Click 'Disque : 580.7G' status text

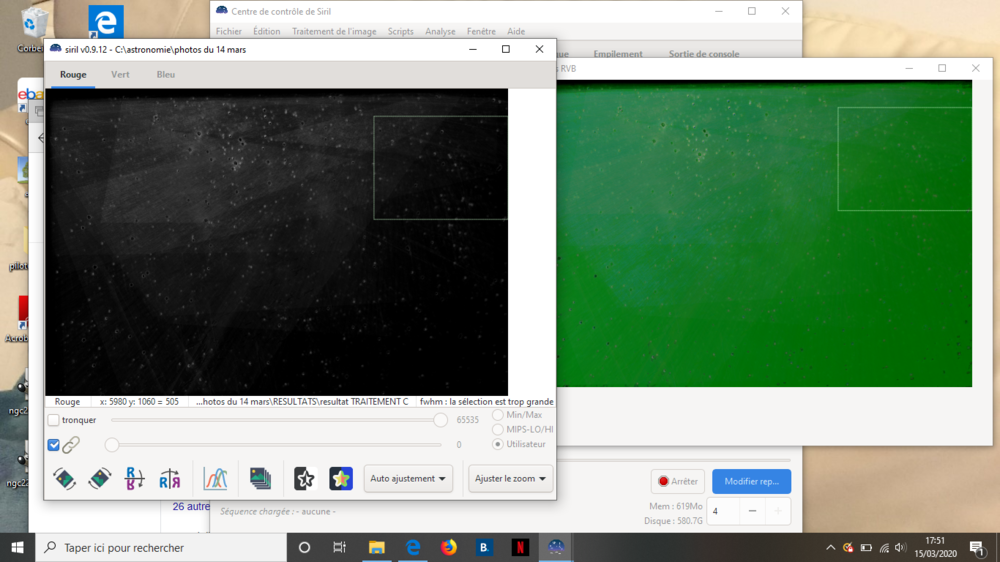673,521
